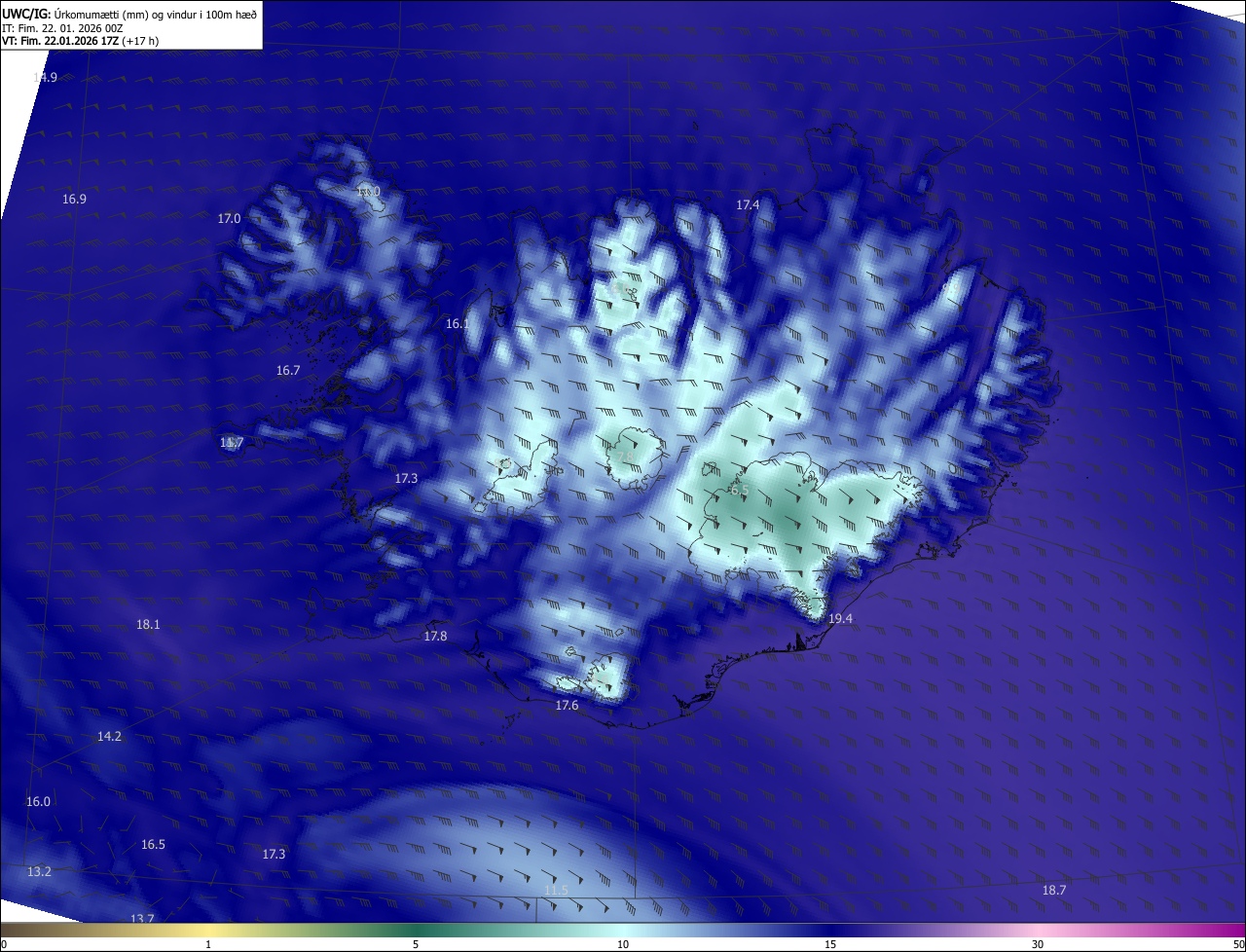Click the 17.4 wind value label
This screenshot has width=1246, height=952.
point(748,204)
